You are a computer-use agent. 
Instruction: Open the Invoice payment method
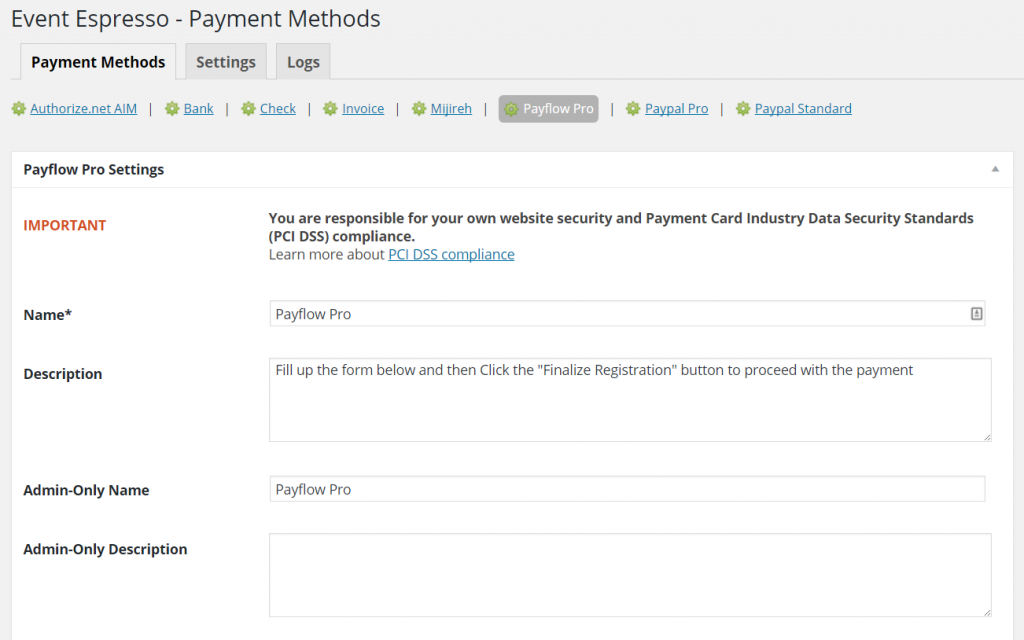(363, 108)
